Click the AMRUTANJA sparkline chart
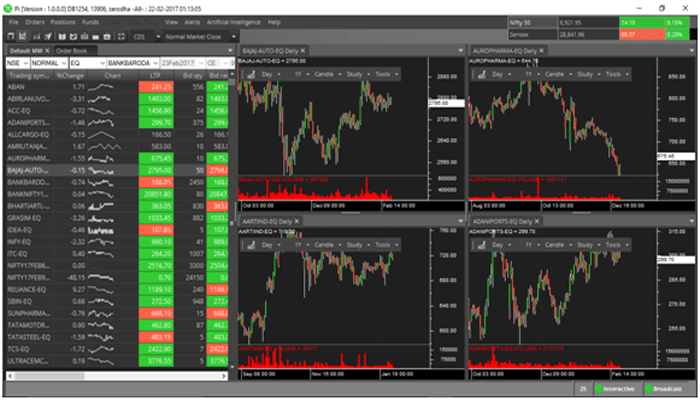 pyautogui.click(x=104, y=146)
